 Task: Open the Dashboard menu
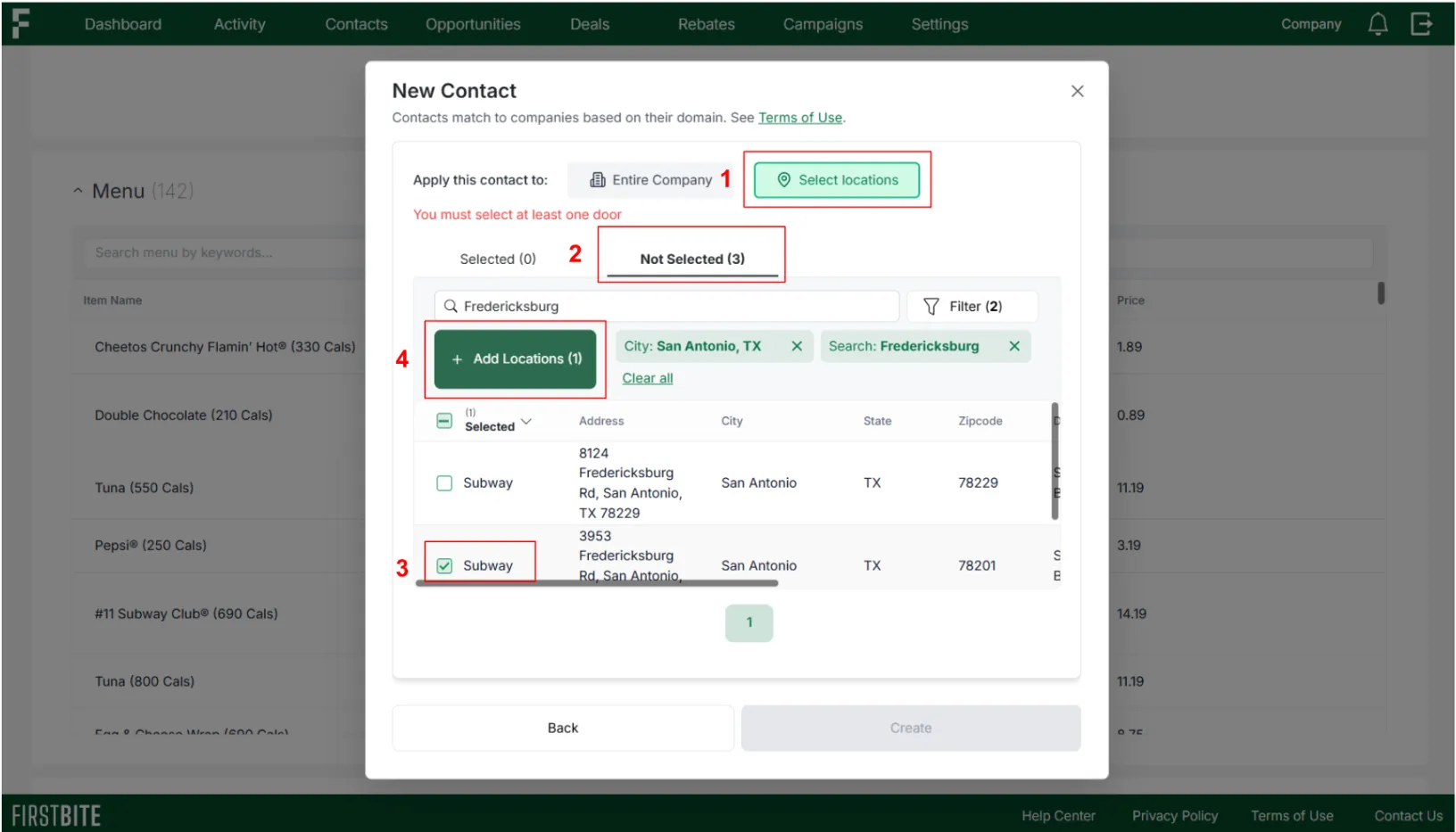click(123, 24)
